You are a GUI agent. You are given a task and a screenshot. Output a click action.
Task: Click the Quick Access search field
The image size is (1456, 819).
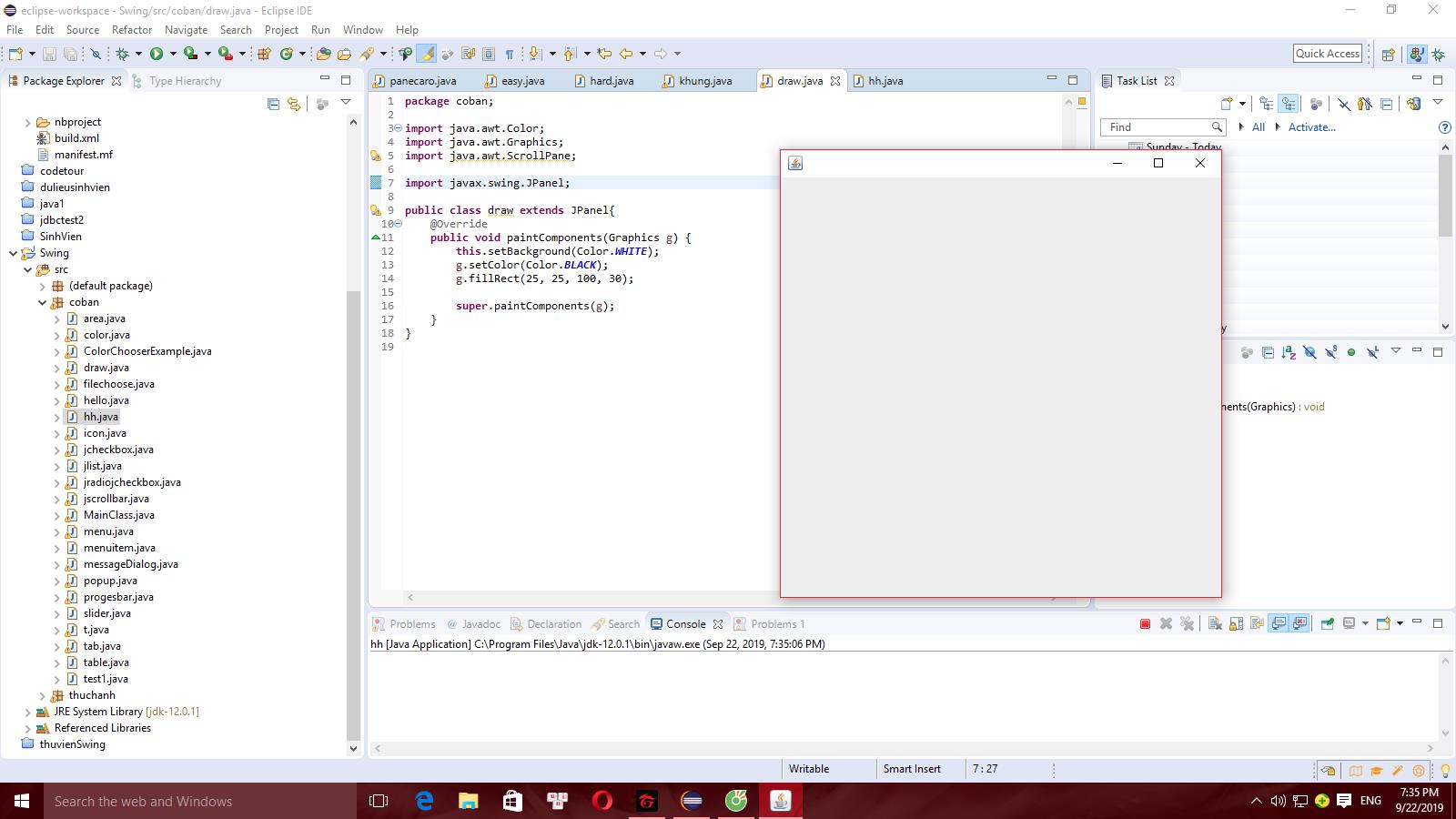coord(1327,54)
